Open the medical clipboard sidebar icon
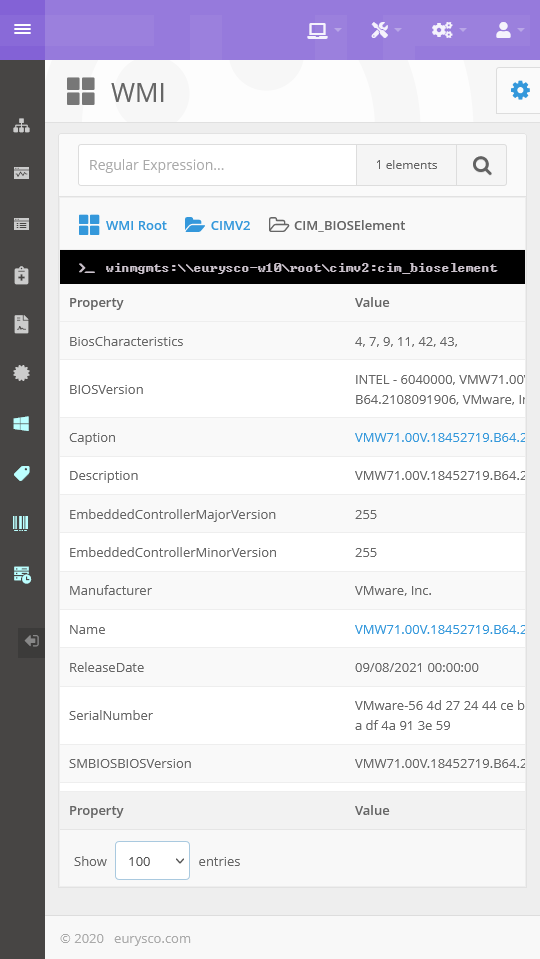Viewport: 540px width, 959px height. tap(22, 275)
